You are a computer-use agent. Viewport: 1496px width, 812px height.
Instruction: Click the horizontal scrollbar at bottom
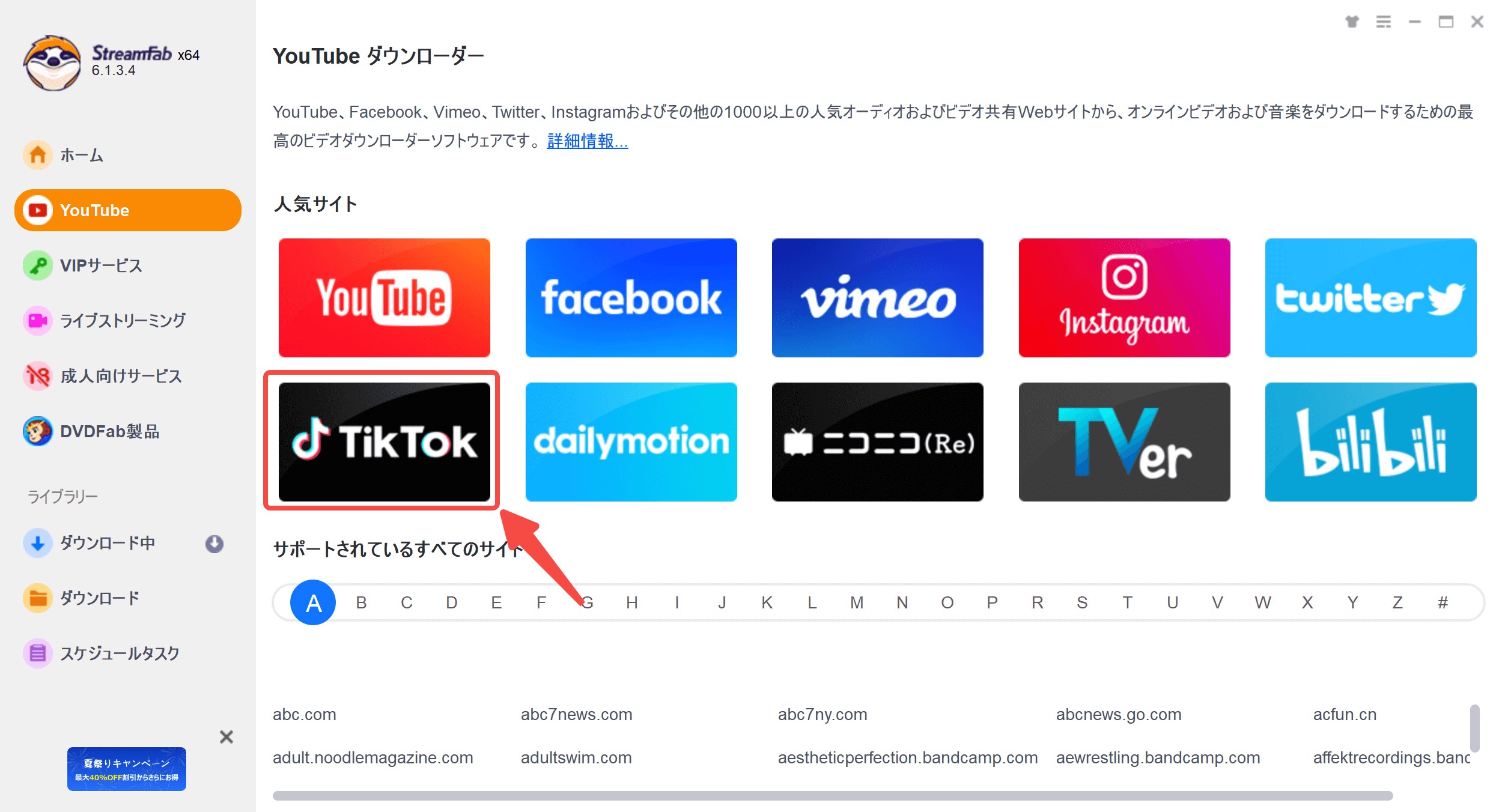pos(833,796)
